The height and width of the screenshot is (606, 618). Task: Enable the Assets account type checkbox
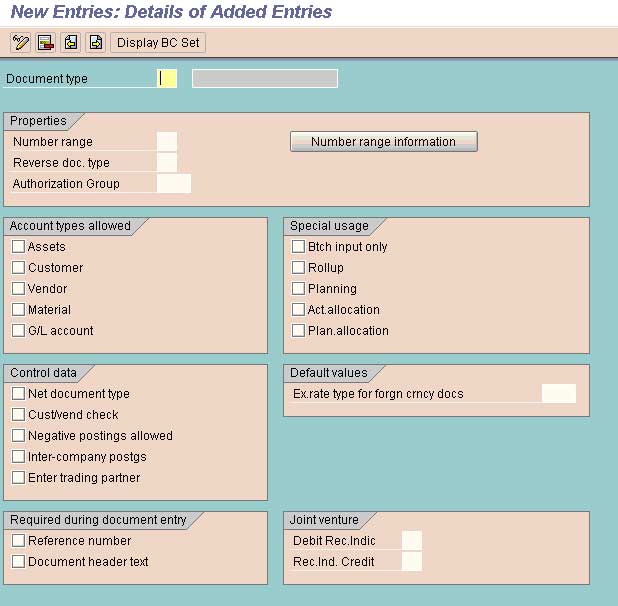[18, 247]
